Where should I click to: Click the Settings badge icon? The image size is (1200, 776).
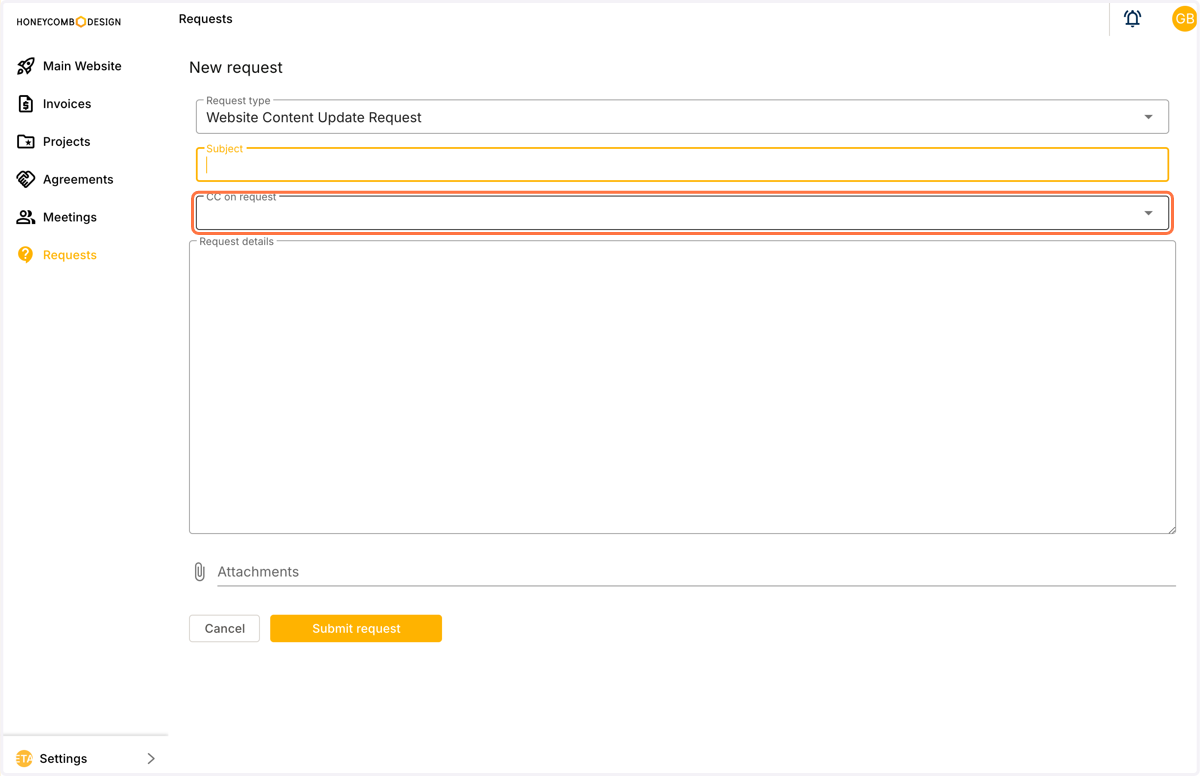[24, 759]
